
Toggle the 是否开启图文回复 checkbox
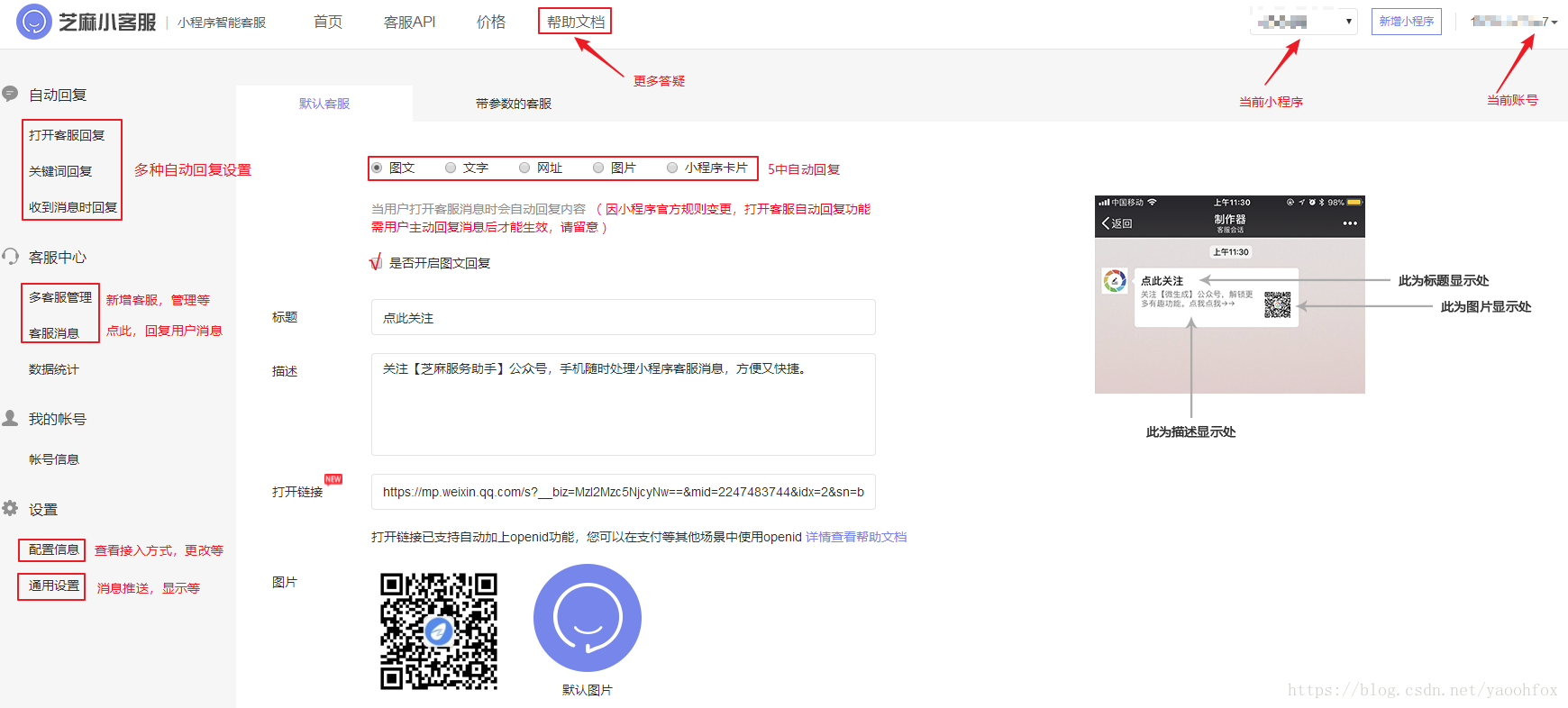[x=376, y=263]
